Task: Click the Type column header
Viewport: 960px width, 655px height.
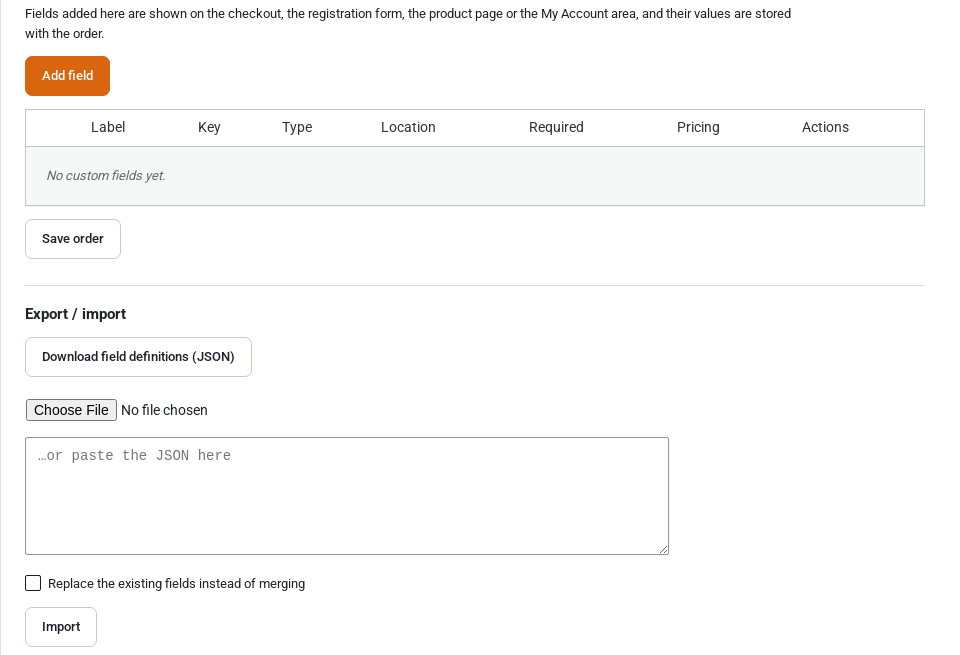Action: coord(297,127)
